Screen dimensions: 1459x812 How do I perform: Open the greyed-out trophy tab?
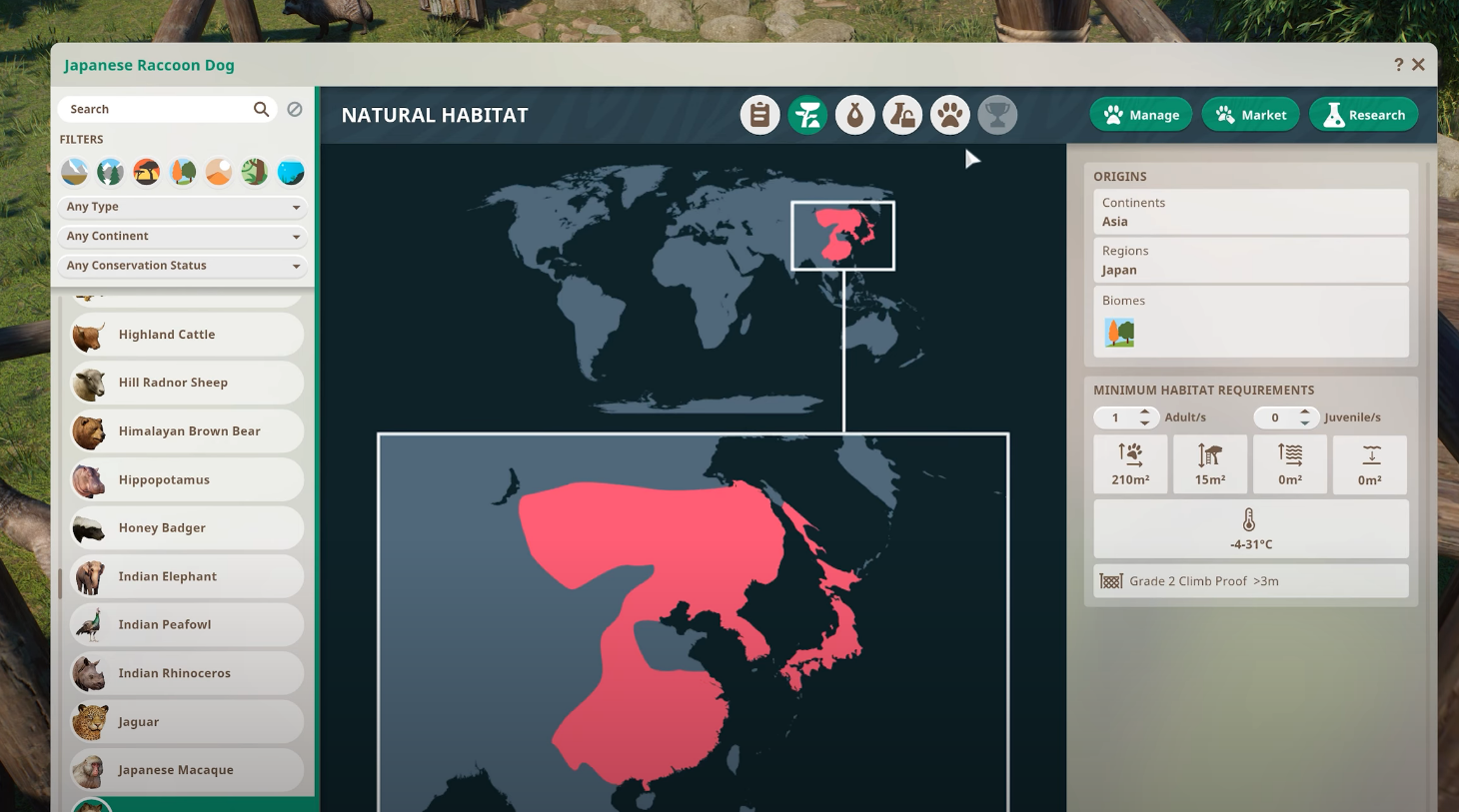click(x=997, y=115)
